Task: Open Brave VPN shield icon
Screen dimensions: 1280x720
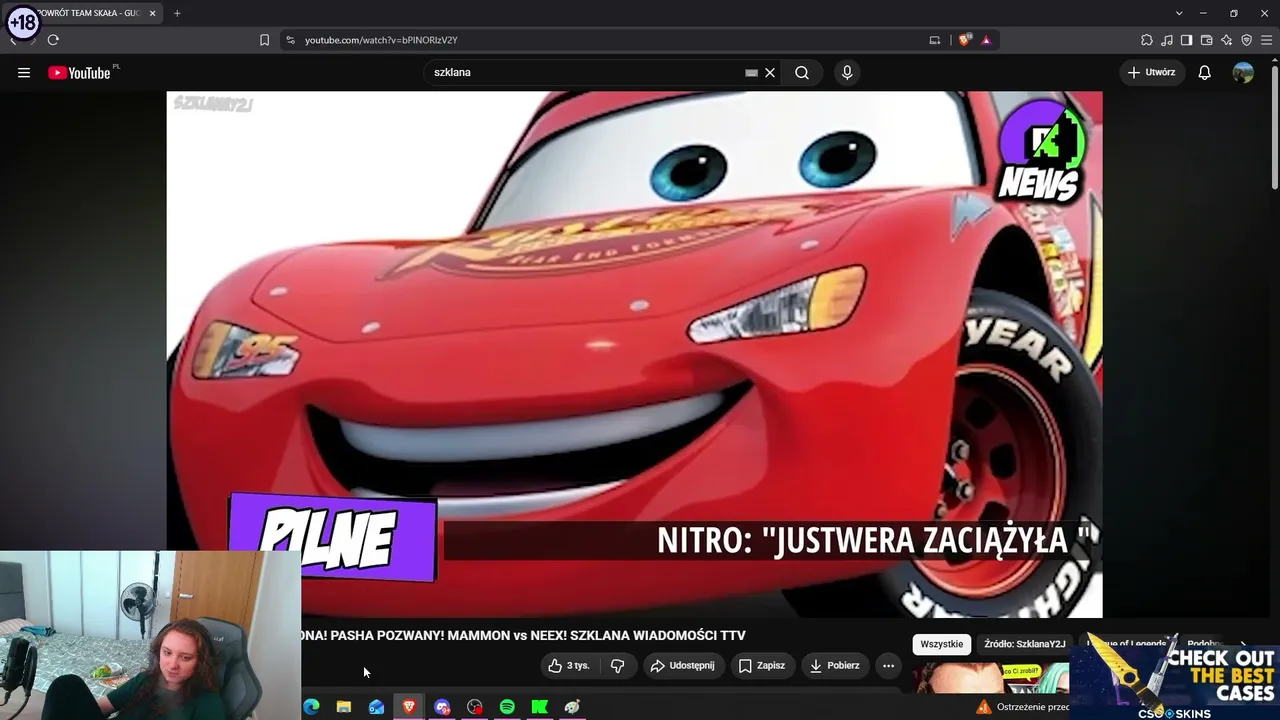Action: click(x=1246, y=40)
